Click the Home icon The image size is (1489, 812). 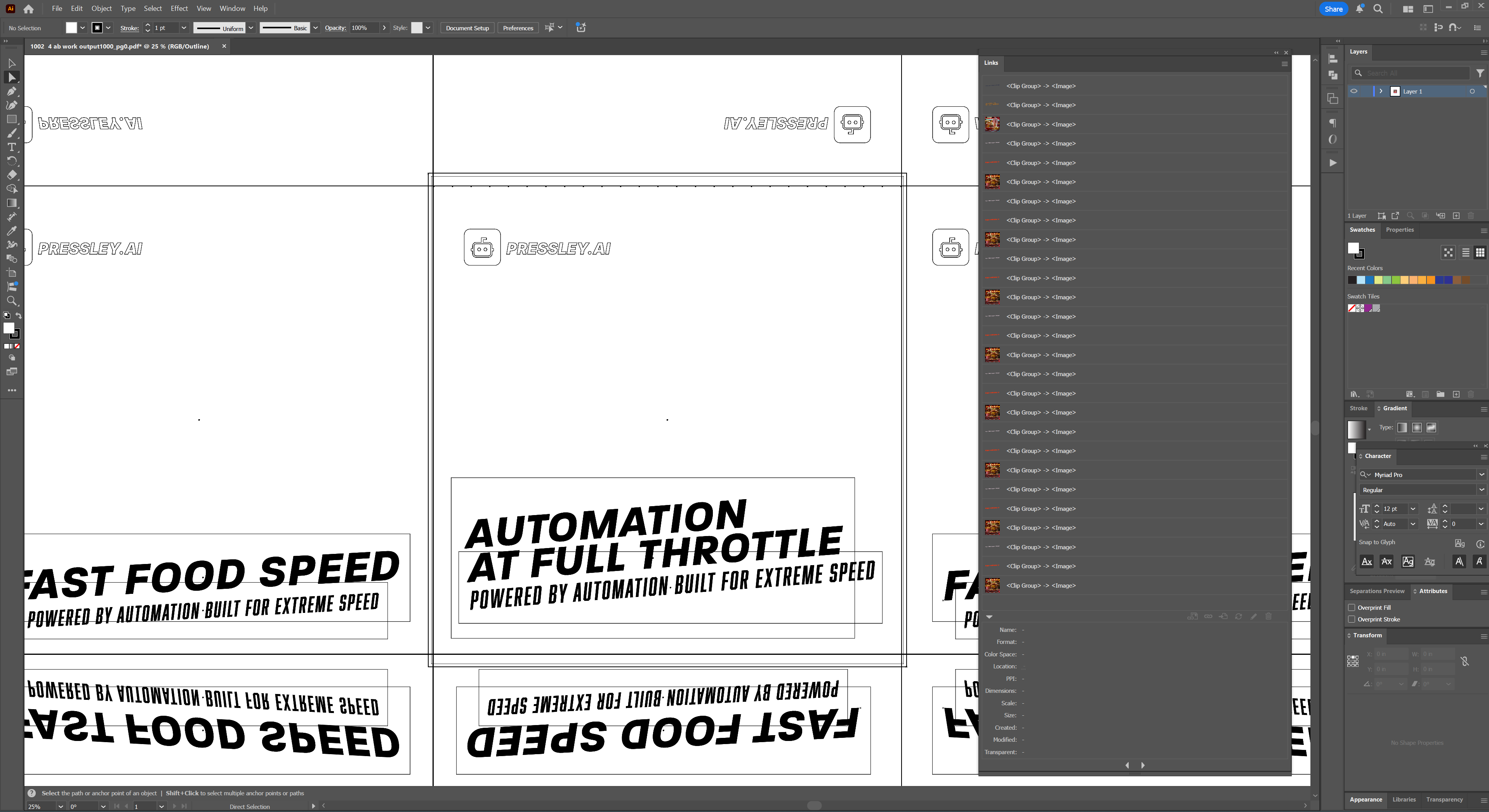point(28,9)
